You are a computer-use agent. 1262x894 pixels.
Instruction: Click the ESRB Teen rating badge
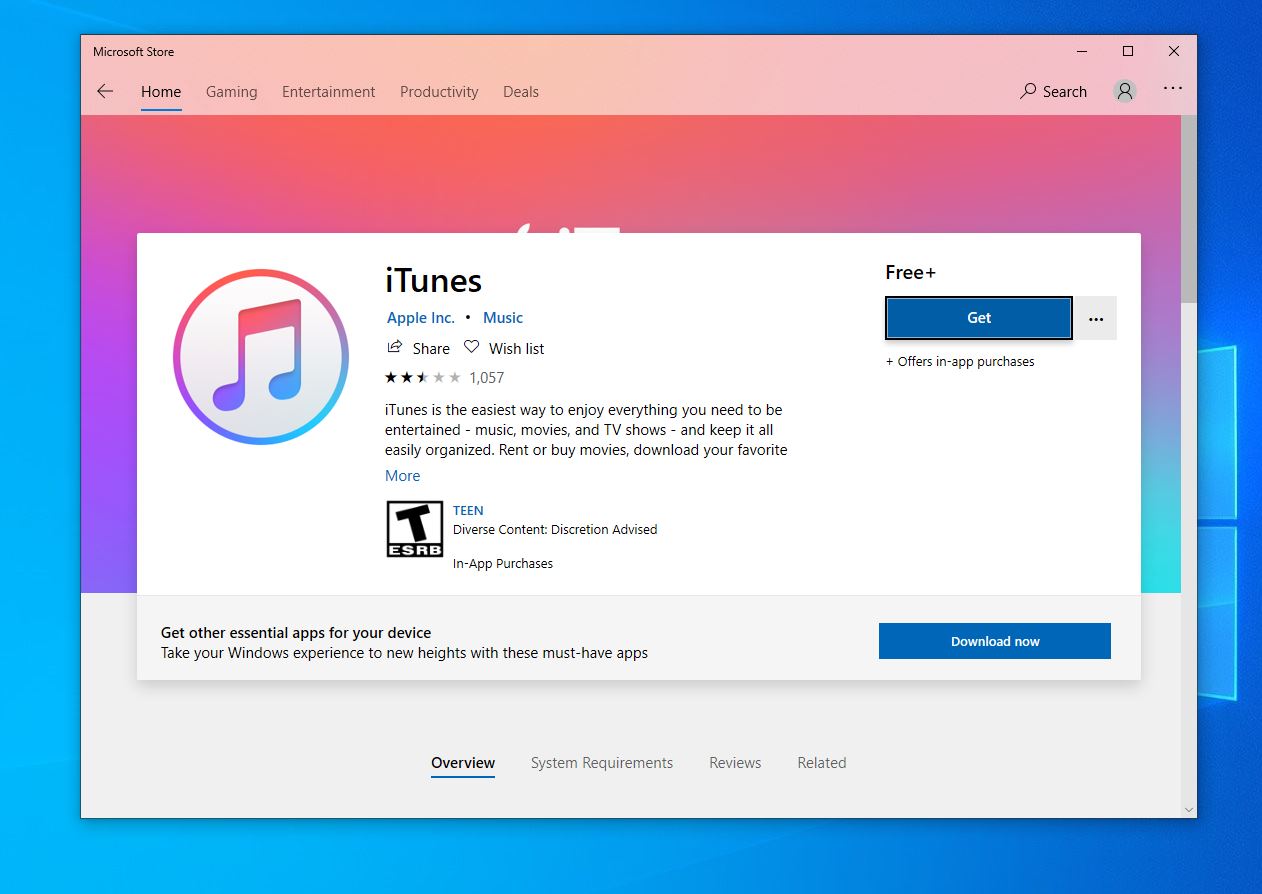point(414,529)
